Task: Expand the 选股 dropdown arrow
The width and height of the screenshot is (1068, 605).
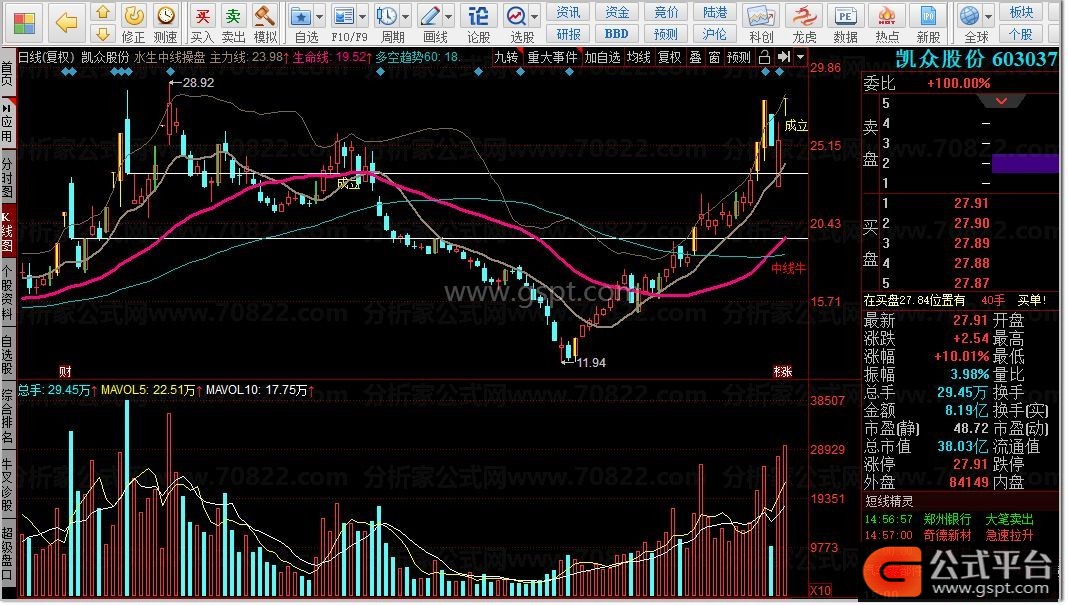Action: [x=535, y=16]
